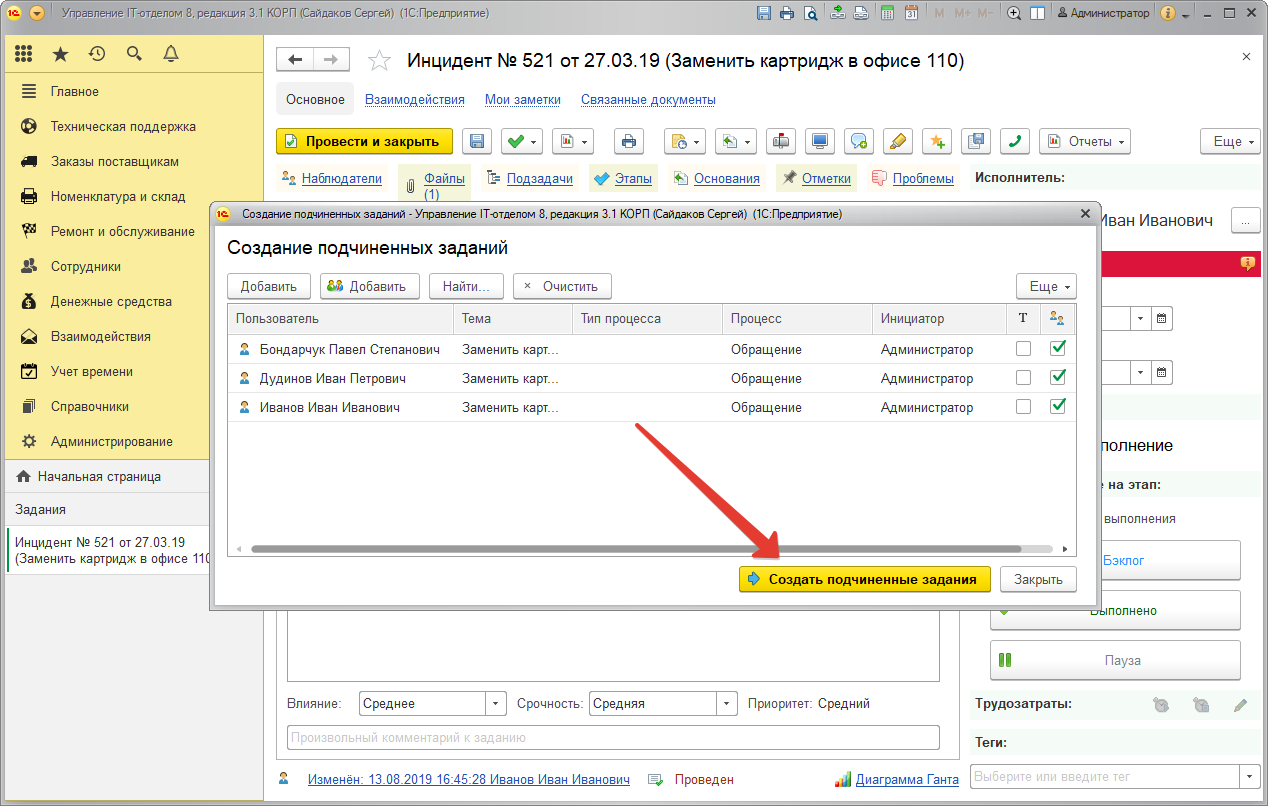The width and height of the screenshot is (1268, 806).
Task: Print the incident with printer toolbar icon
Action: click(628, 141)
